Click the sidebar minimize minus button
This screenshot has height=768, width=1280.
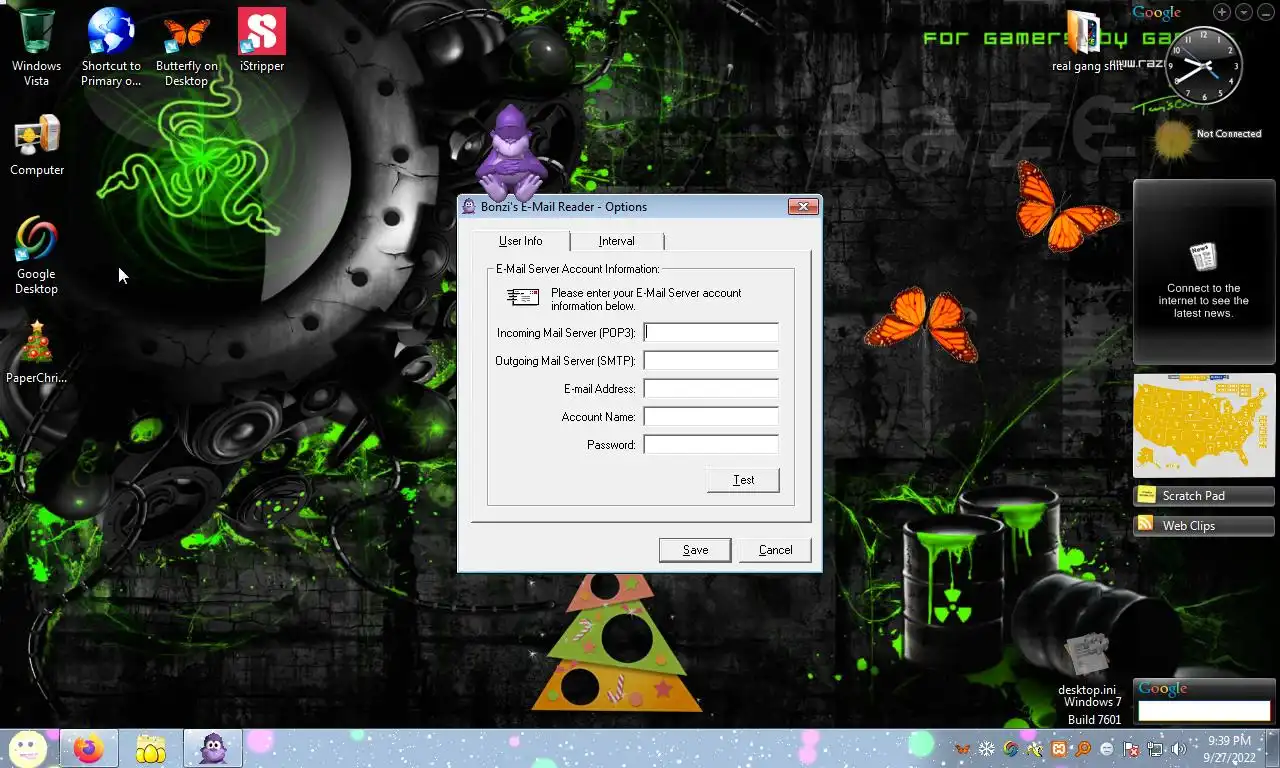point(1266,12)
